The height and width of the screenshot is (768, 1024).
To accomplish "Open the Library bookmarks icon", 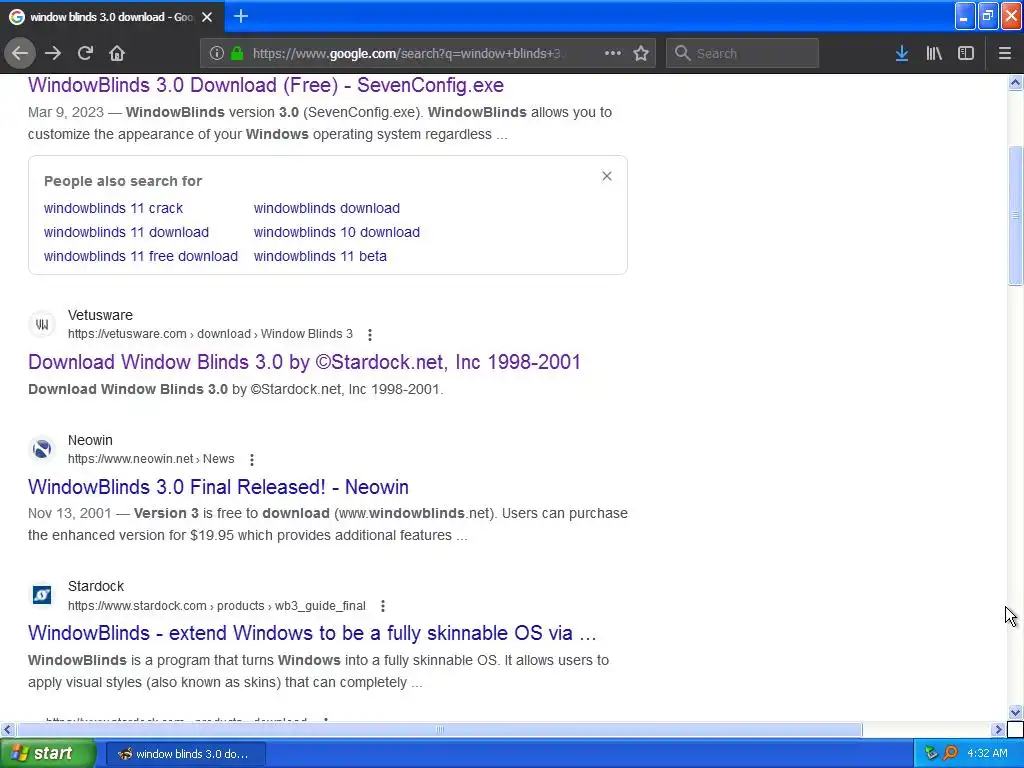I will (934, 54).
